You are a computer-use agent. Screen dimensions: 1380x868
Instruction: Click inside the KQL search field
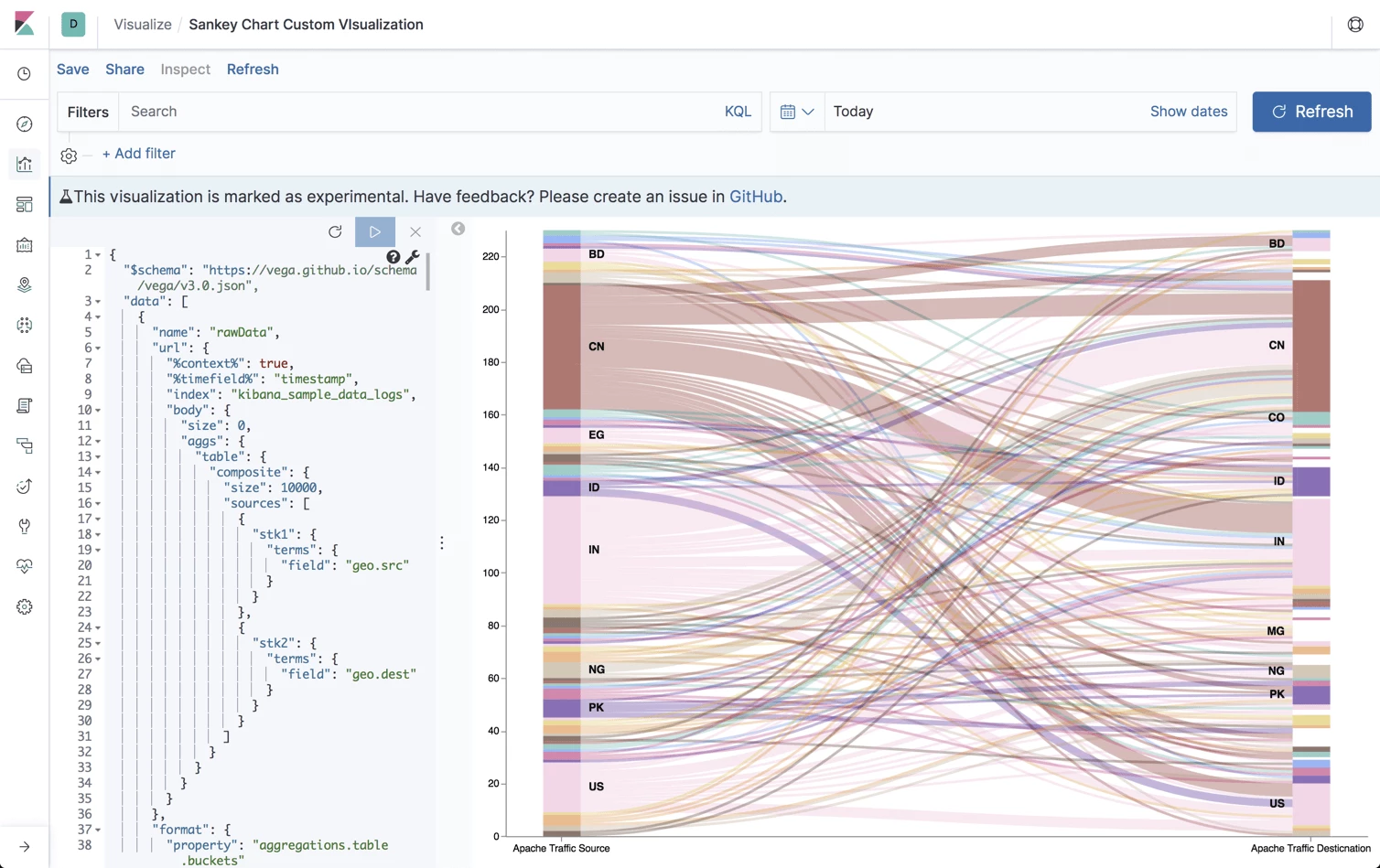366,111
